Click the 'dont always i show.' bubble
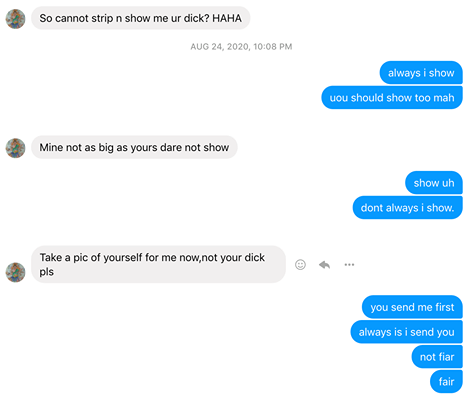The width and height of the screenshot is (471, 402). 407,208
